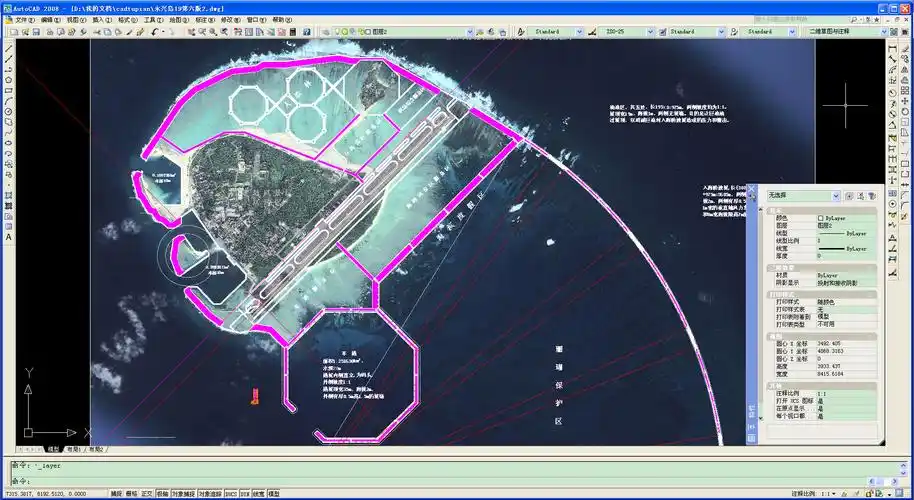Screen dimensions: 914x500
Task: Toggle 正交 (Ortho) mode in status bar
Action: coord(146,493)
